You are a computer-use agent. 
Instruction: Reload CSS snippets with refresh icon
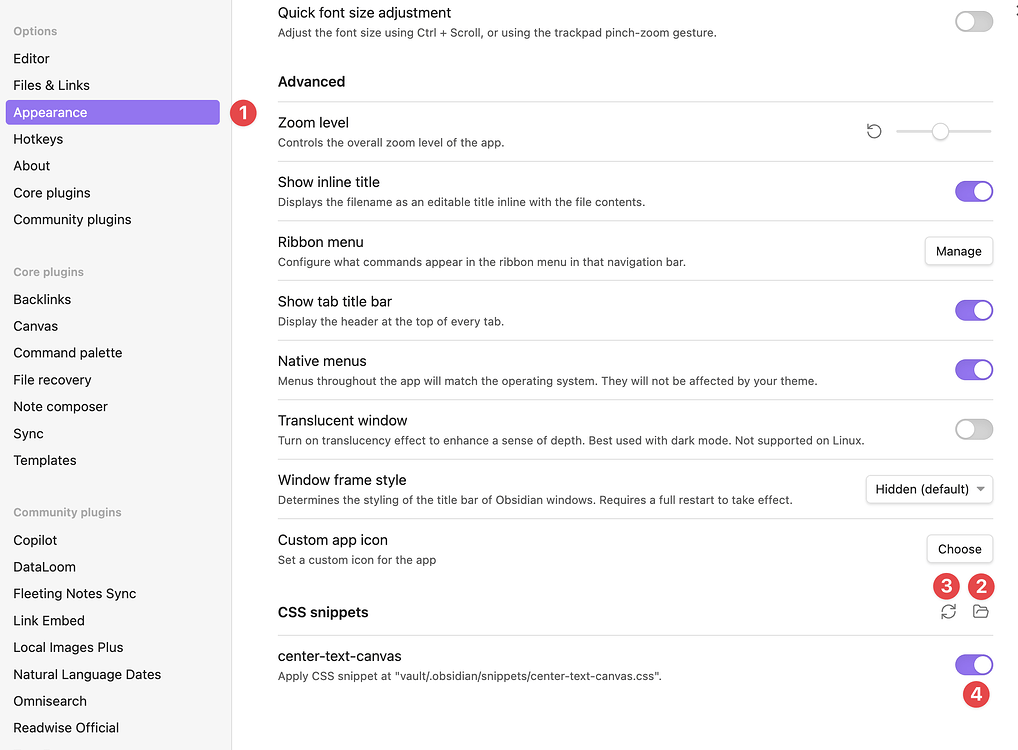948,611
